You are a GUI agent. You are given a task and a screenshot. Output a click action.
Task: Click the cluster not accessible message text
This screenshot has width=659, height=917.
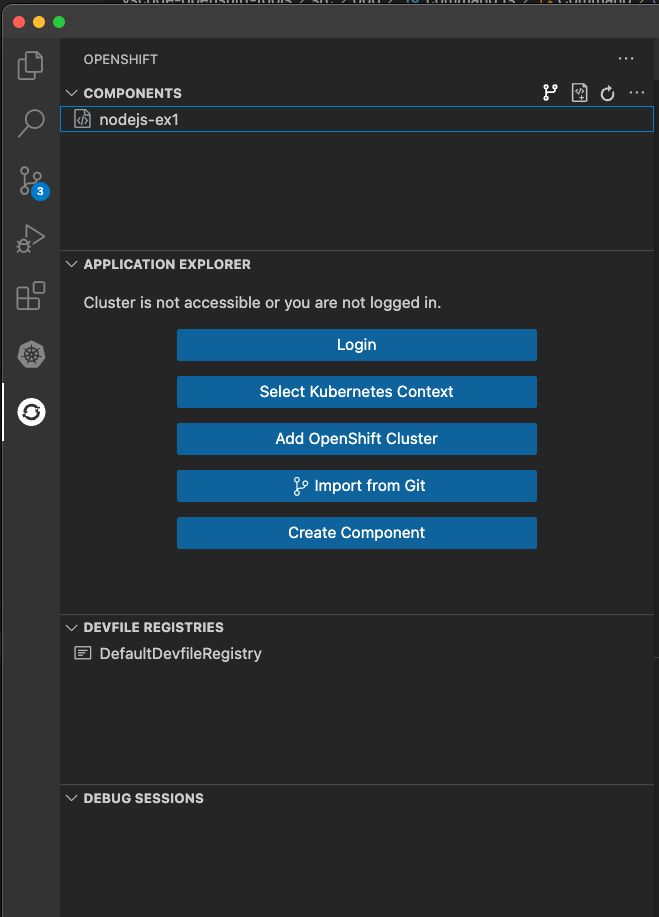262,302
